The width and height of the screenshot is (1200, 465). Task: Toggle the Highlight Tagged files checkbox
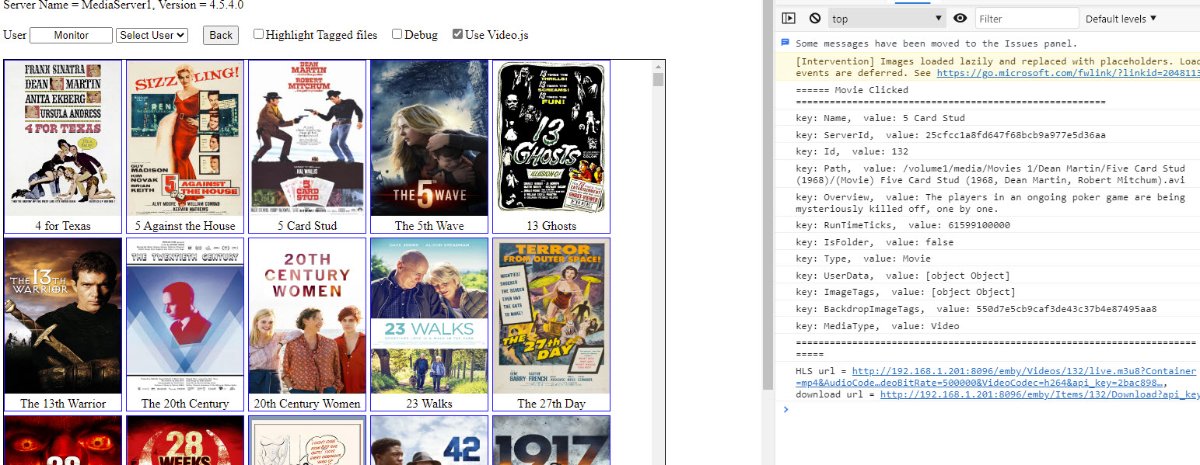click(x=259, y=34)
